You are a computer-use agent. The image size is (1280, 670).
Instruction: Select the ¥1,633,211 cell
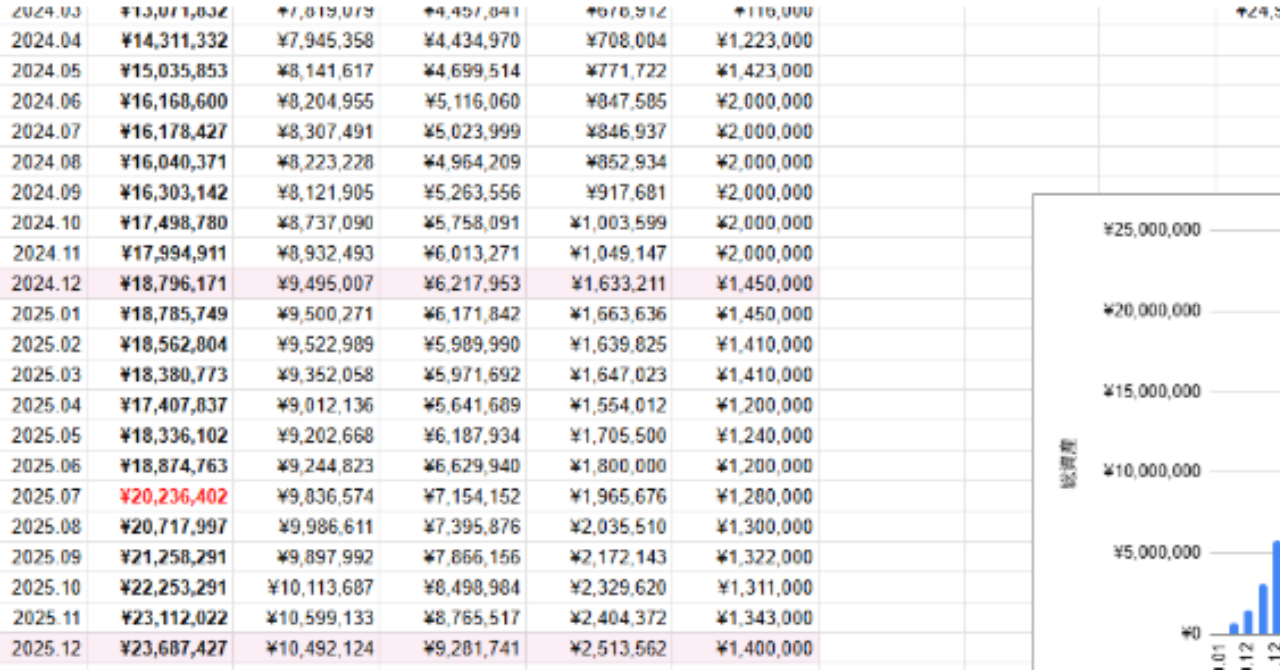(618, 284)
